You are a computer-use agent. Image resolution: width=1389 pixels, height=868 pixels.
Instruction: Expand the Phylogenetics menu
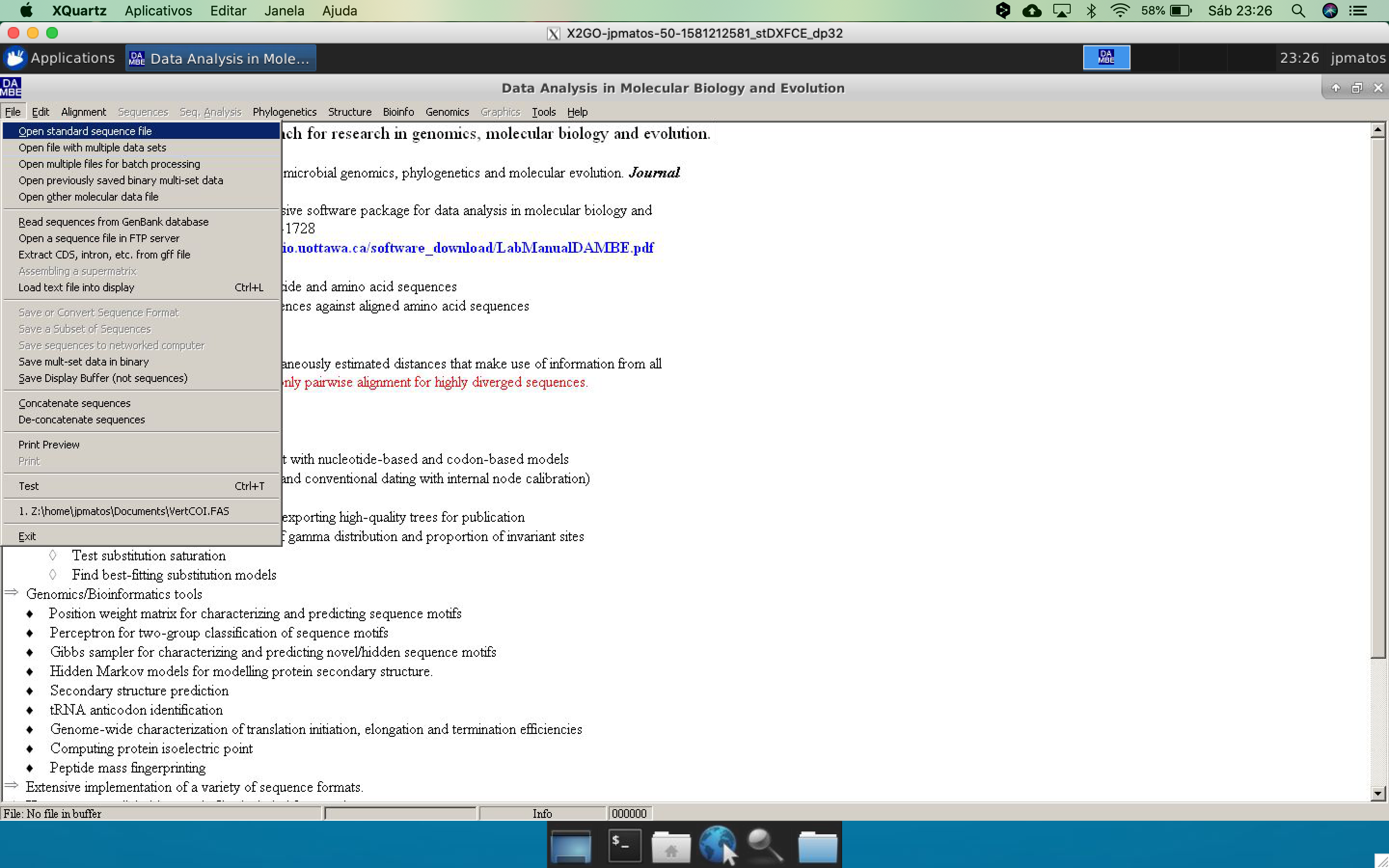coord(284,112)
